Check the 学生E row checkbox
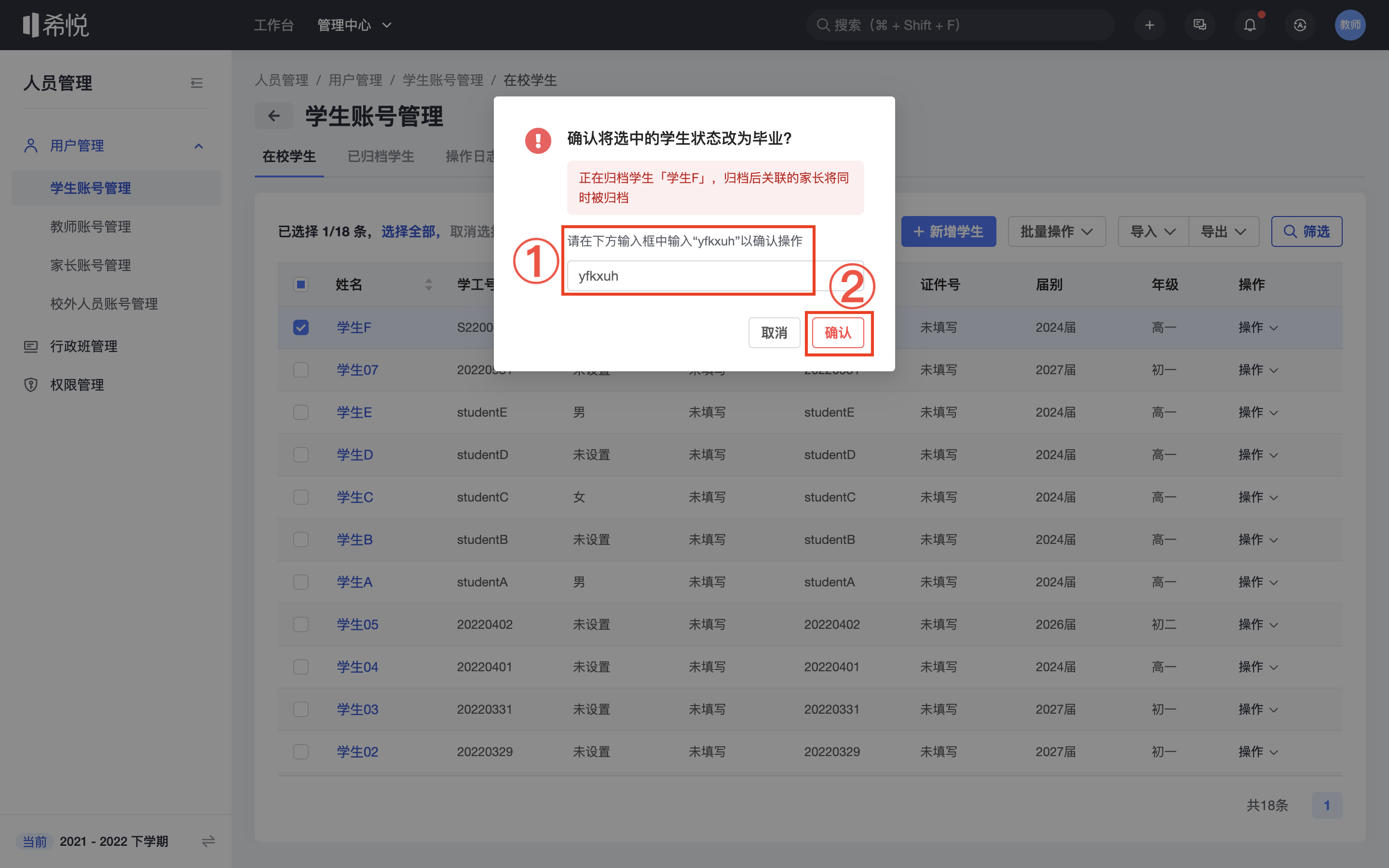The width and height of the screenshot is (1389, 868). [x=301, y=412]
